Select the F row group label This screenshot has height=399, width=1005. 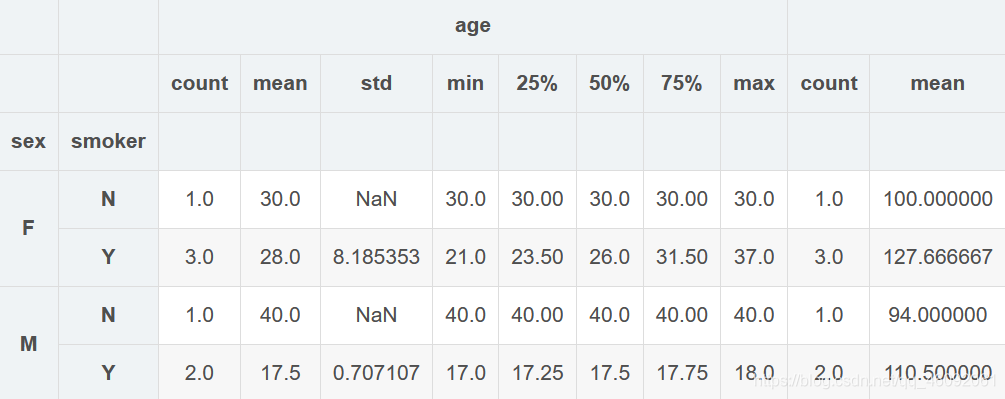pyautogui.click(x=28, y=228)
